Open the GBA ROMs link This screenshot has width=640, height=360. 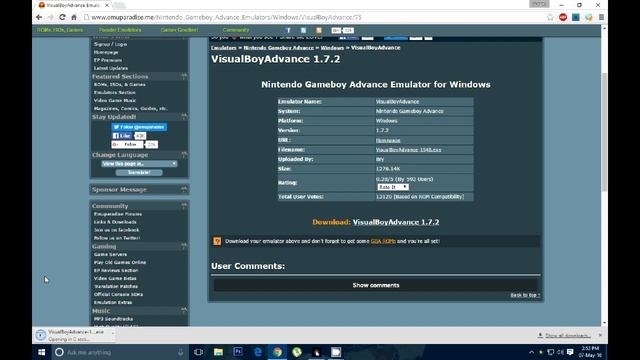tap(383, 241)
